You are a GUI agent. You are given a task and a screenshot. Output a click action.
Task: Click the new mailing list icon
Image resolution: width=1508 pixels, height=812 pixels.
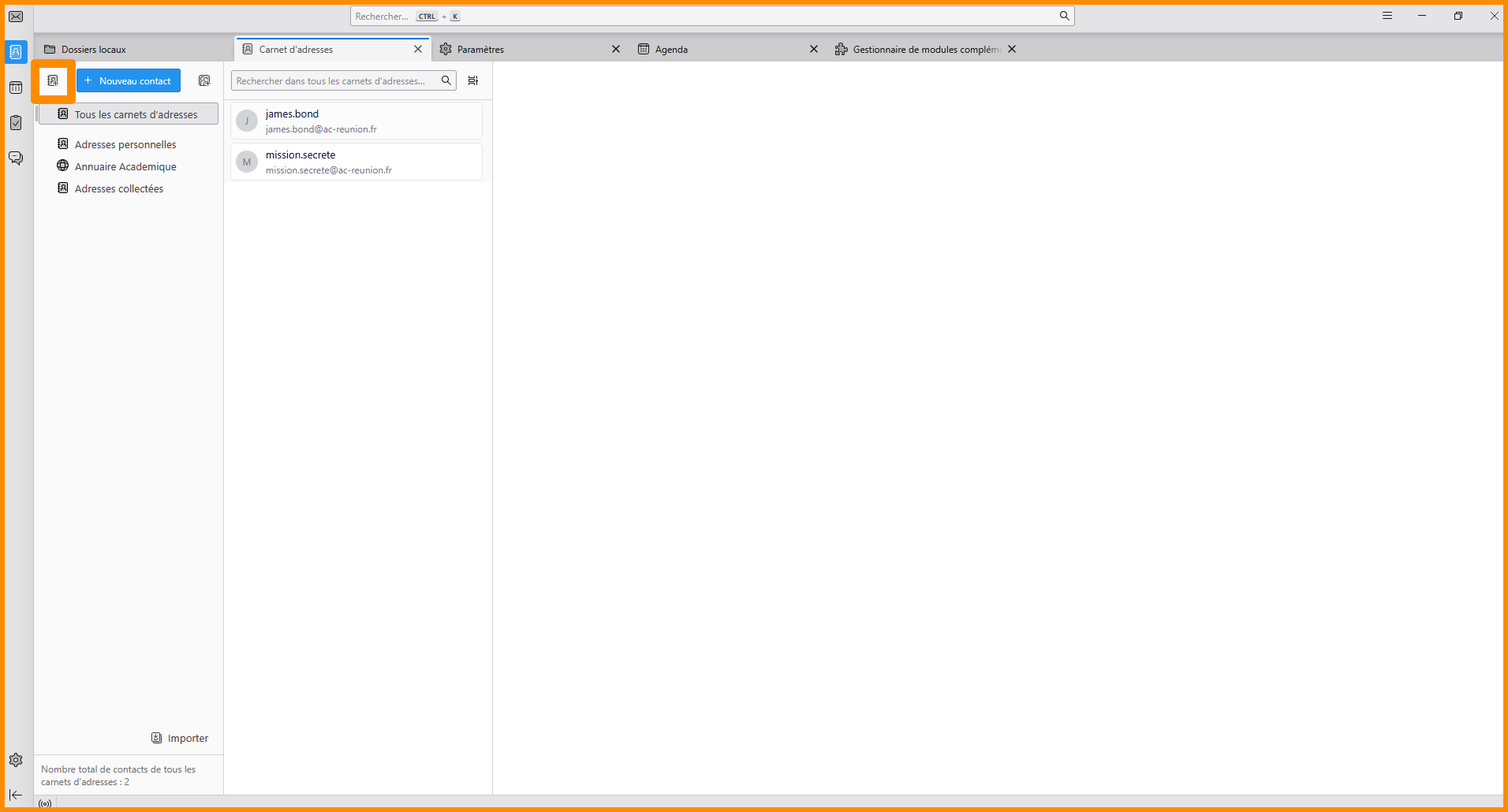click(204, 80)
